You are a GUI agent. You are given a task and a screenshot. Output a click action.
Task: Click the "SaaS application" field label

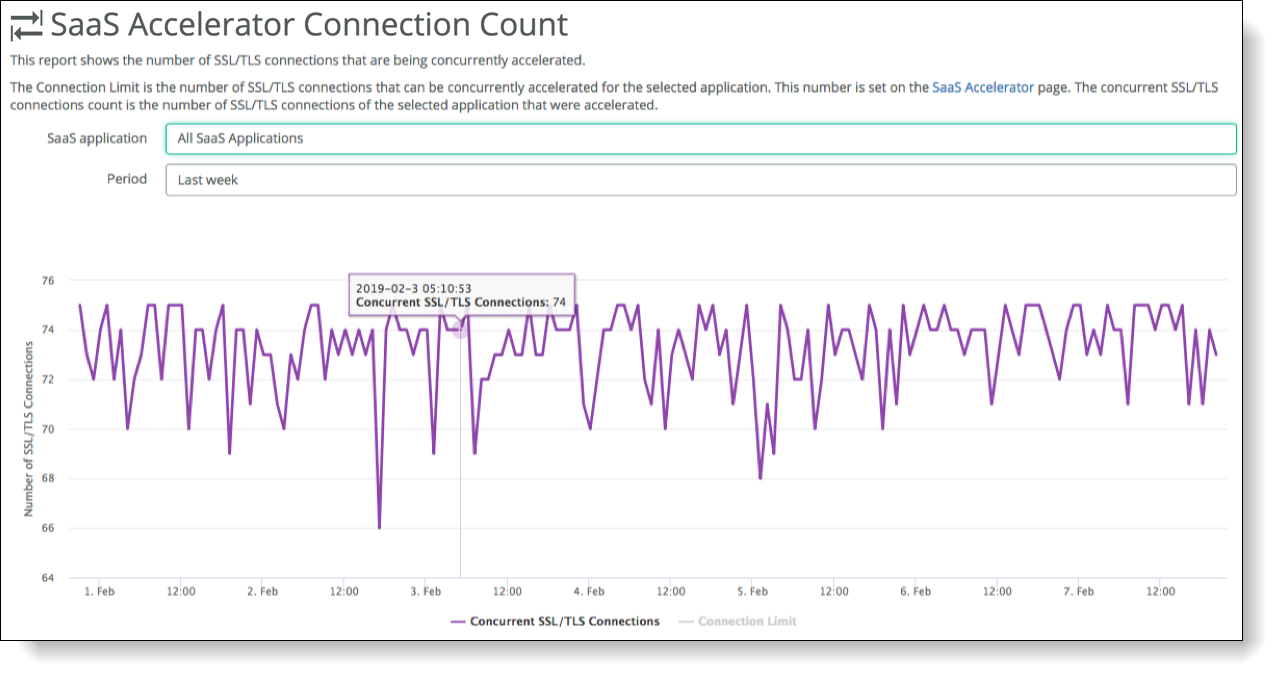(x=97, y=138)
